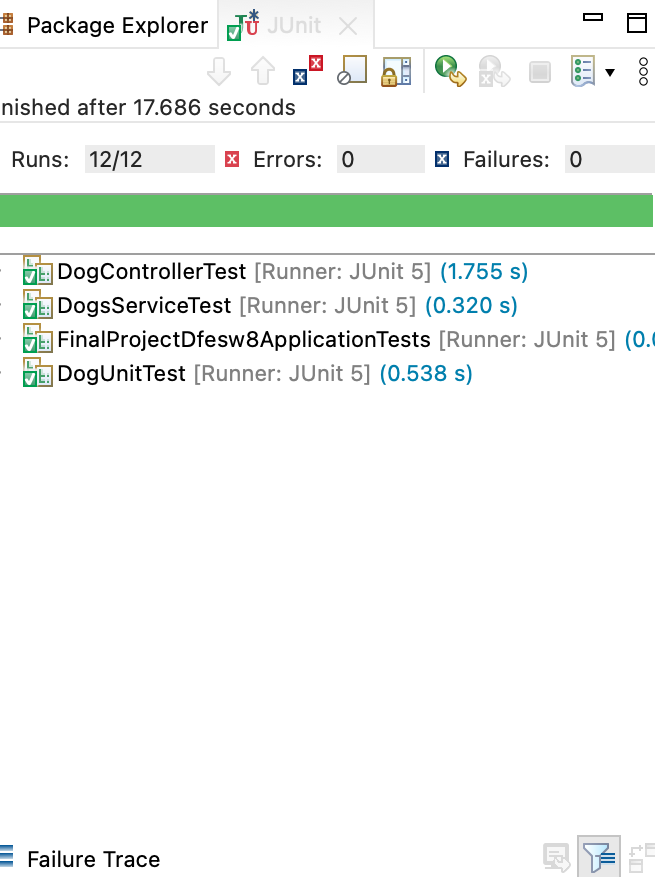Click DogControllerTest passed suite icon

(x=37, y=271)
